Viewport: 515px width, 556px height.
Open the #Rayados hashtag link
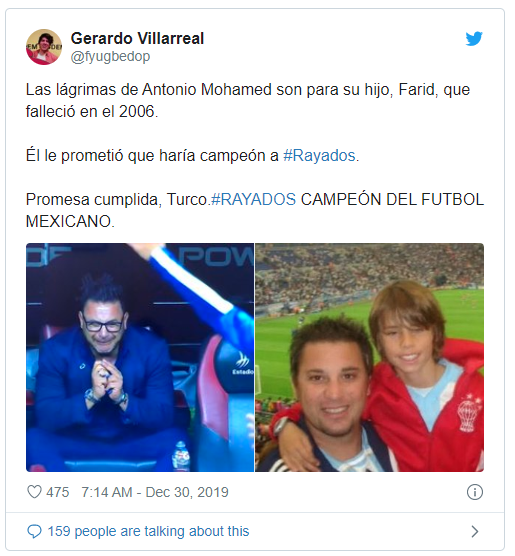(319, 156)
